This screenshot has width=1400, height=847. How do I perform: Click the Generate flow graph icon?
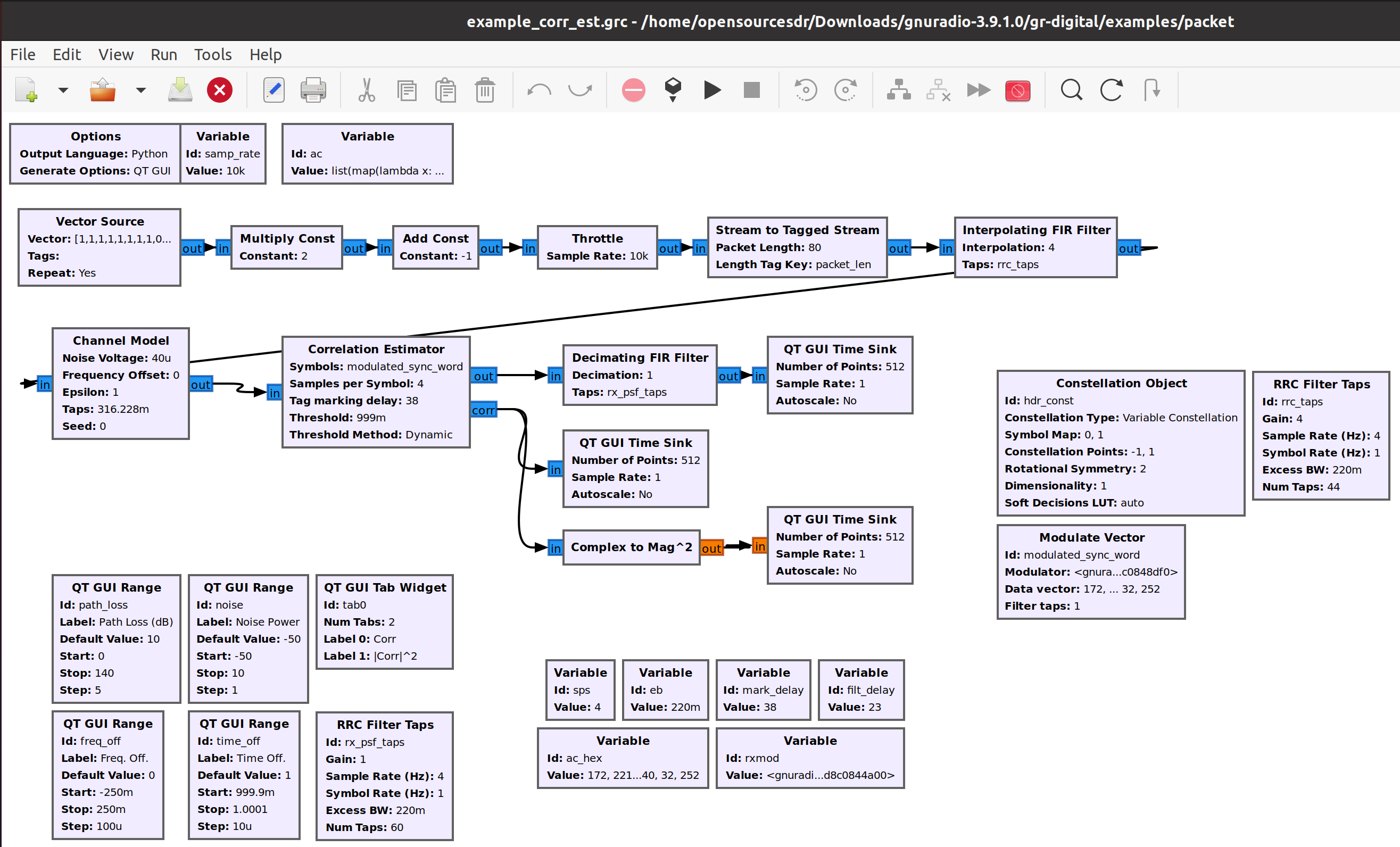(673, 90)
